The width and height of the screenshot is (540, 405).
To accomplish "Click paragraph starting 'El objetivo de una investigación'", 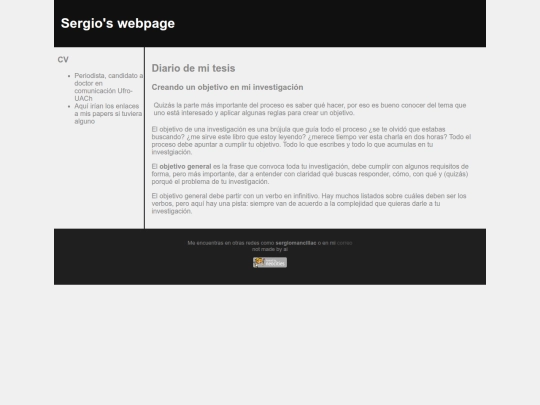I will pos(311,141).
